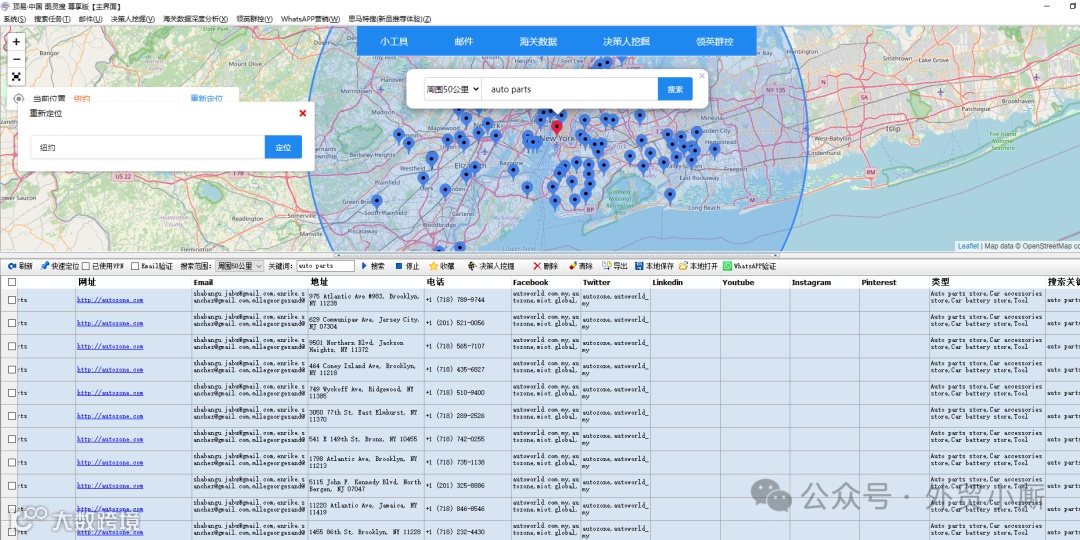Open the 搜索任务(T) menu
Screen dimensions: 1080x540
(52, 19)
